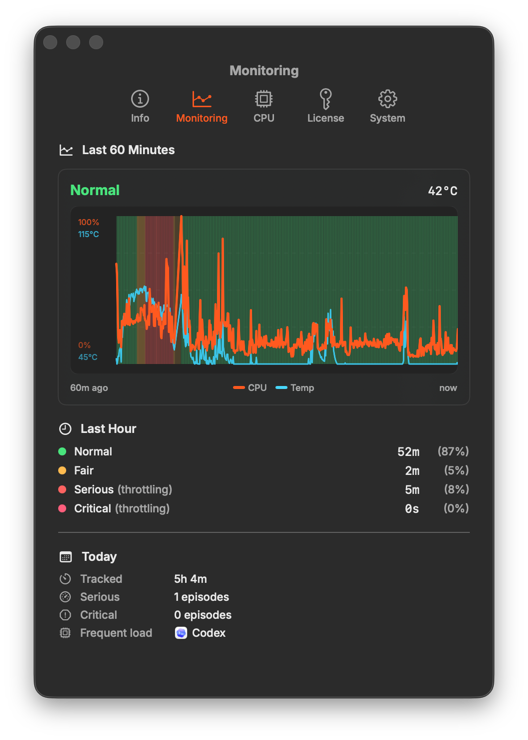Click the Tracked timer icon

pyautogui.click(x=65, y=579)
